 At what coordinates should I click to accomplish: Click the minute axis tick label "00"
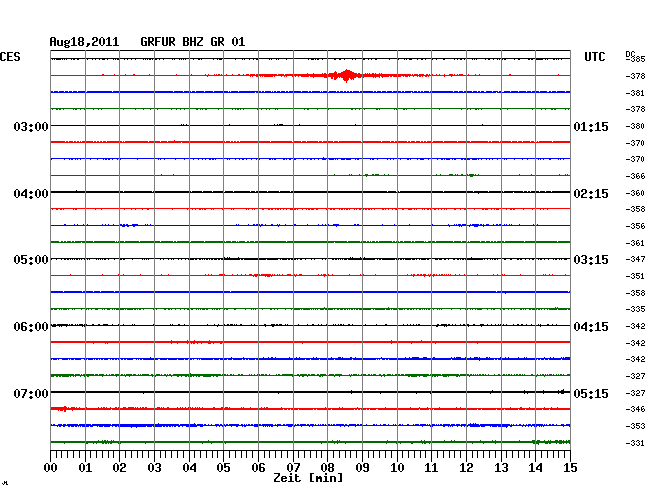pyautogui.click(x=51, y=468)
